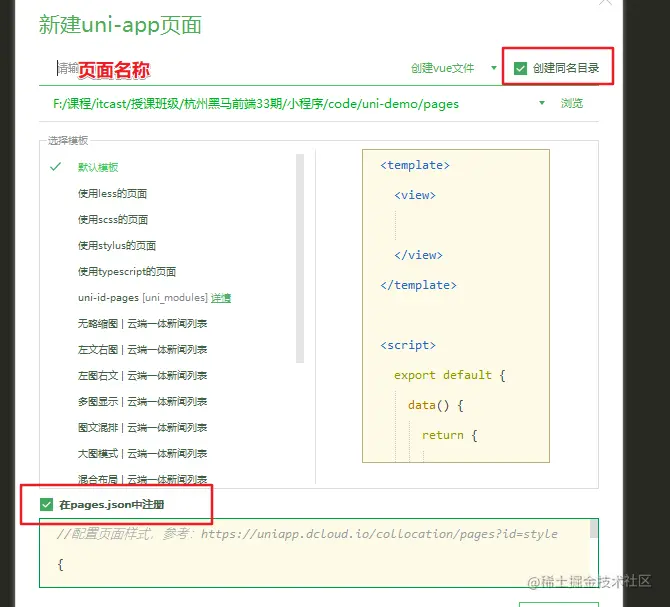Select the 使用less的页面 template
This screenshot has width=670, height=607.
[x=112, y=194]
